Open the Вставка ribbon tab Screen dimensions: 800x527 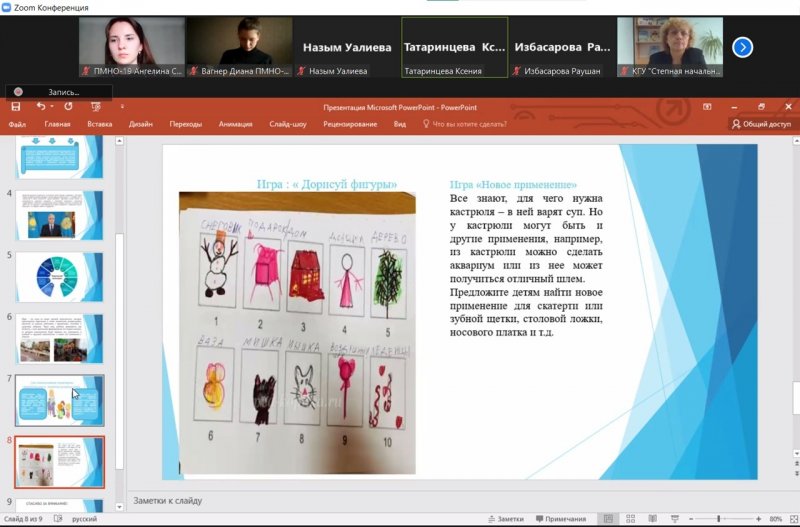click(100, 124)
